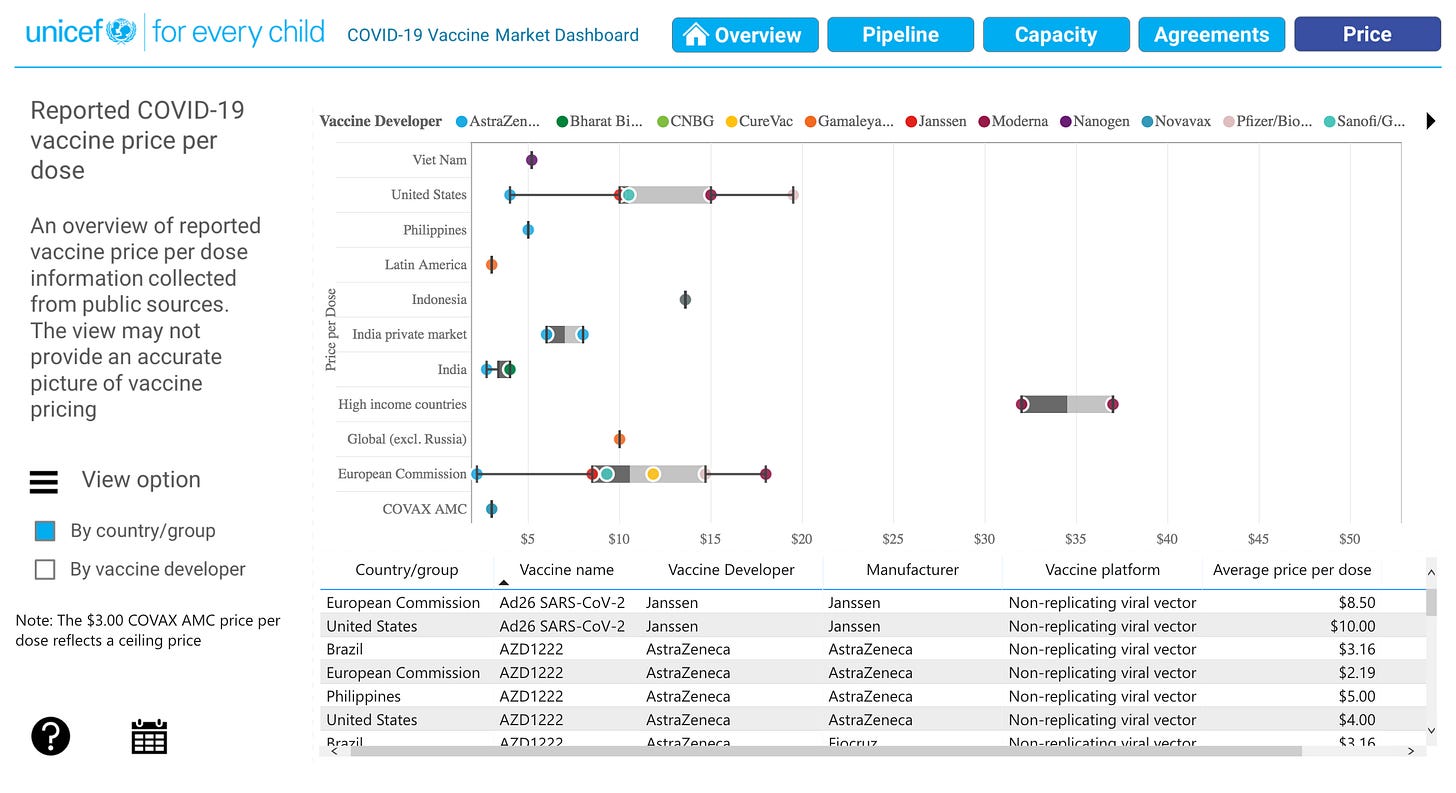Open the Capacity tab
Screen dimensions: 1456x793
[1056, 35]
